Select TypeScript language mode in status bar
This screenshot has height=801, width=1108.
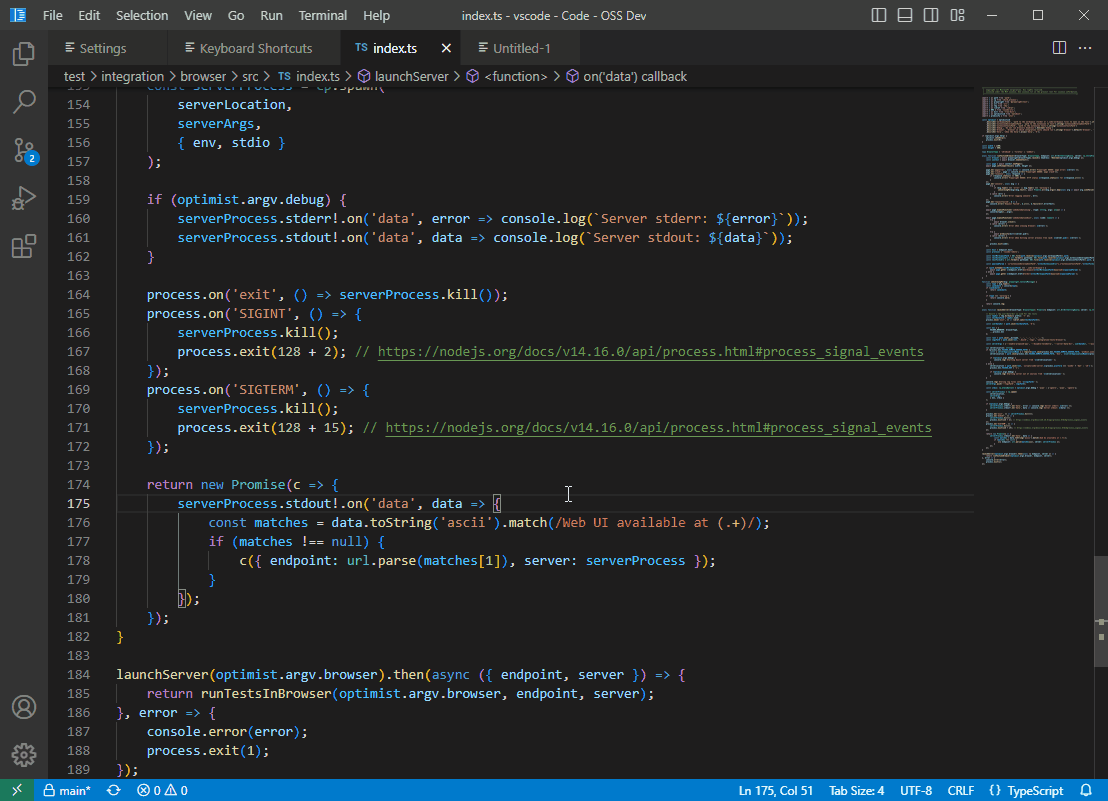[x=1025, y=790]
